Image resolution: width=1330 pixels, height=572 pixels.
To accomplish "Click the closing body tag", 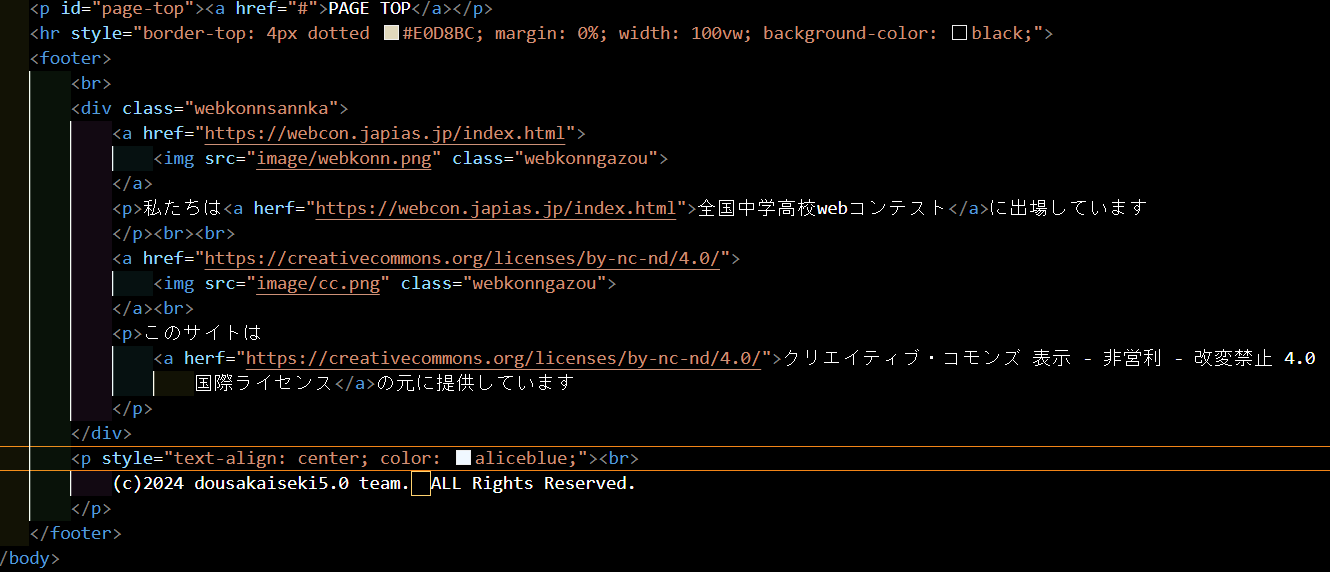I will pyautogui.click(x=28, y=558).
